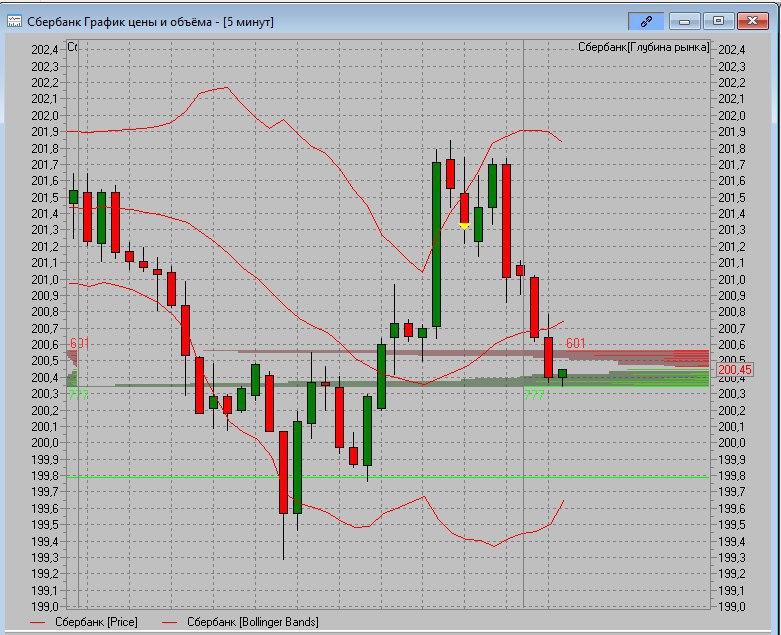Toggle the chain link button in the title bar
Image resolution: width=781 pixels, height=635 pixels.
(x=646, y=21)
